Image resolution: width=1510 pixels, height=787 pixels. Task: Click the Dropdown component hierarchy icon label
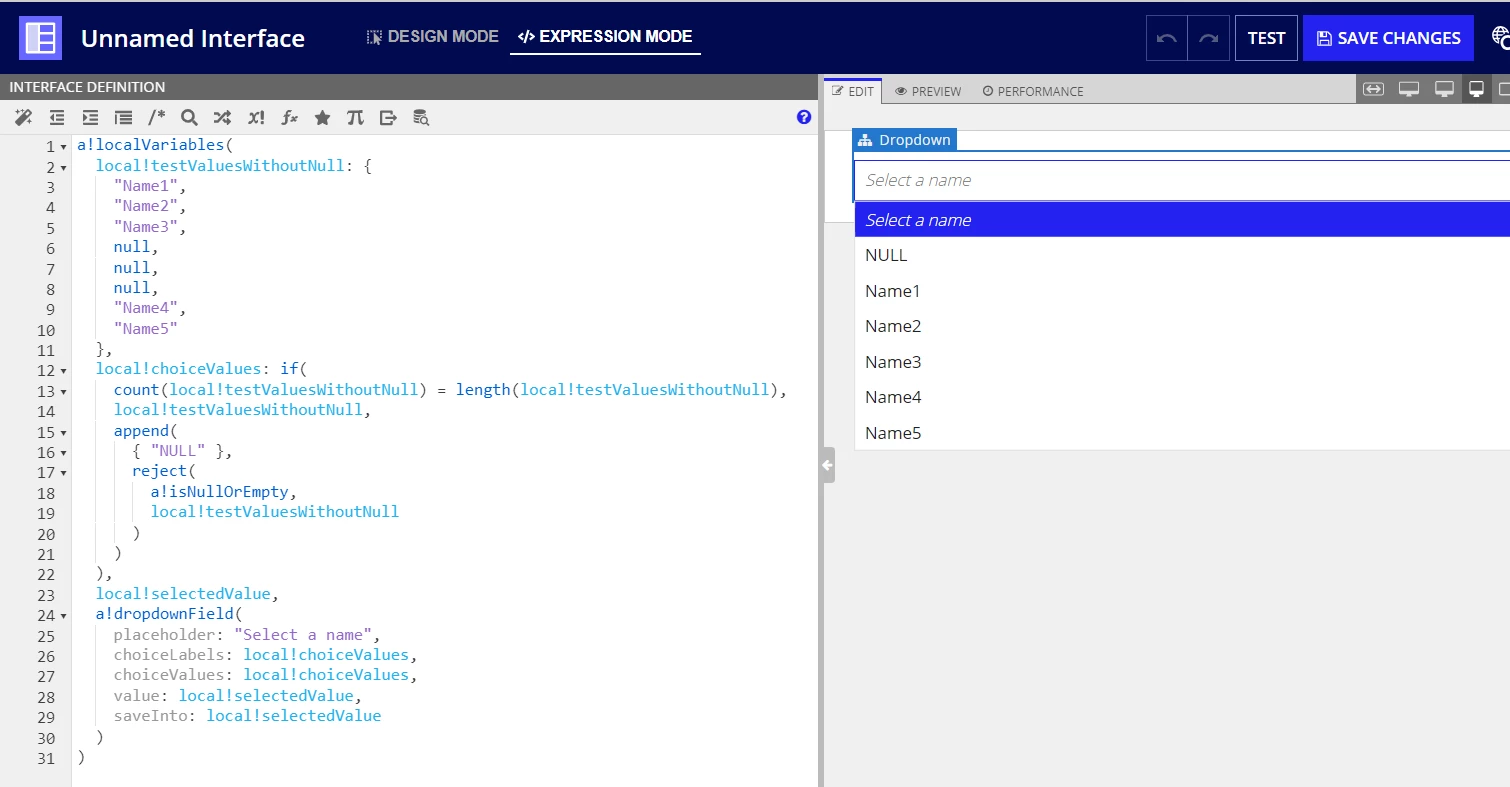pyautogui.click(x=904, y=140)
